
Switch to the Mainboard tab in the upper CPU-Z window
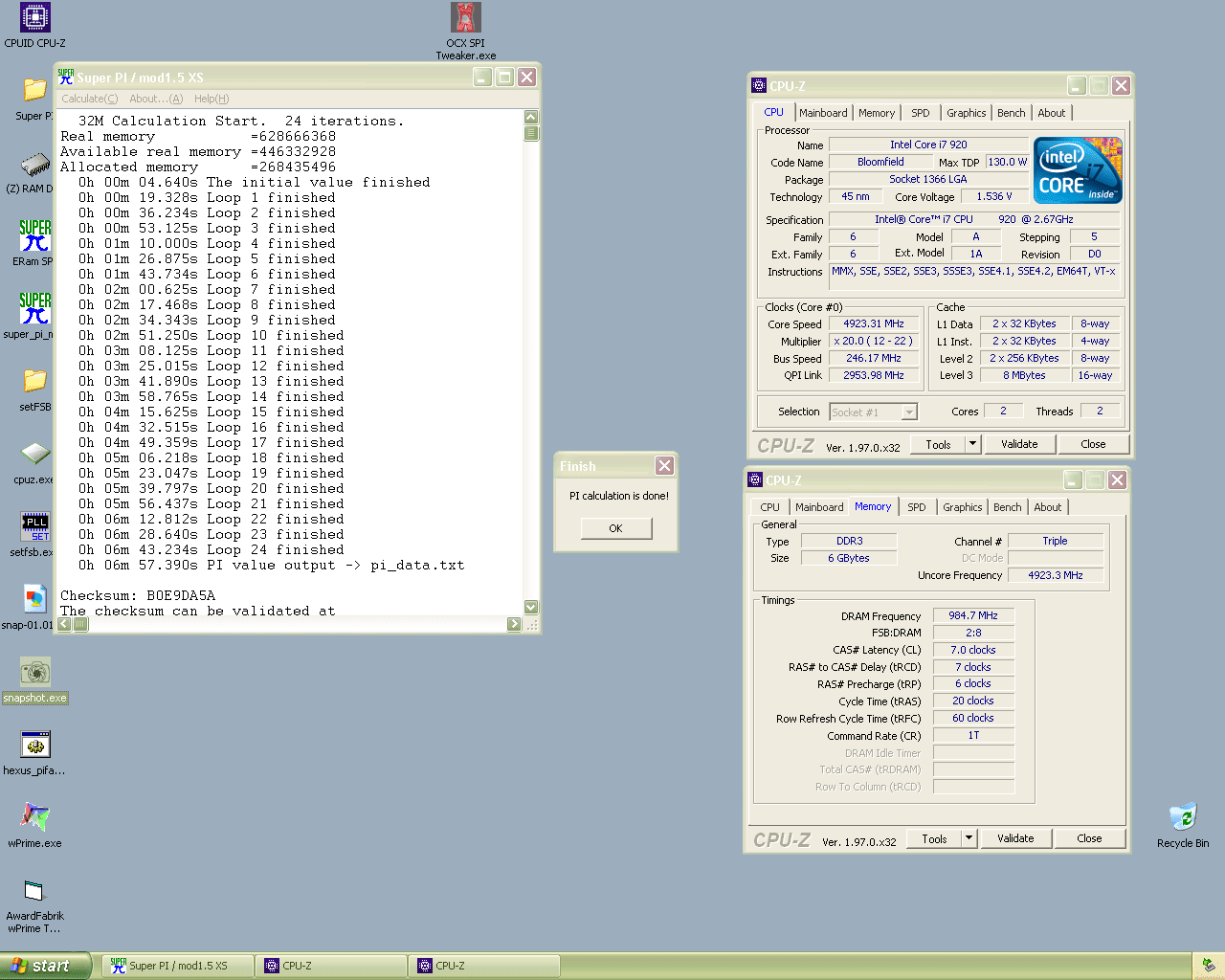click(823, 113)
